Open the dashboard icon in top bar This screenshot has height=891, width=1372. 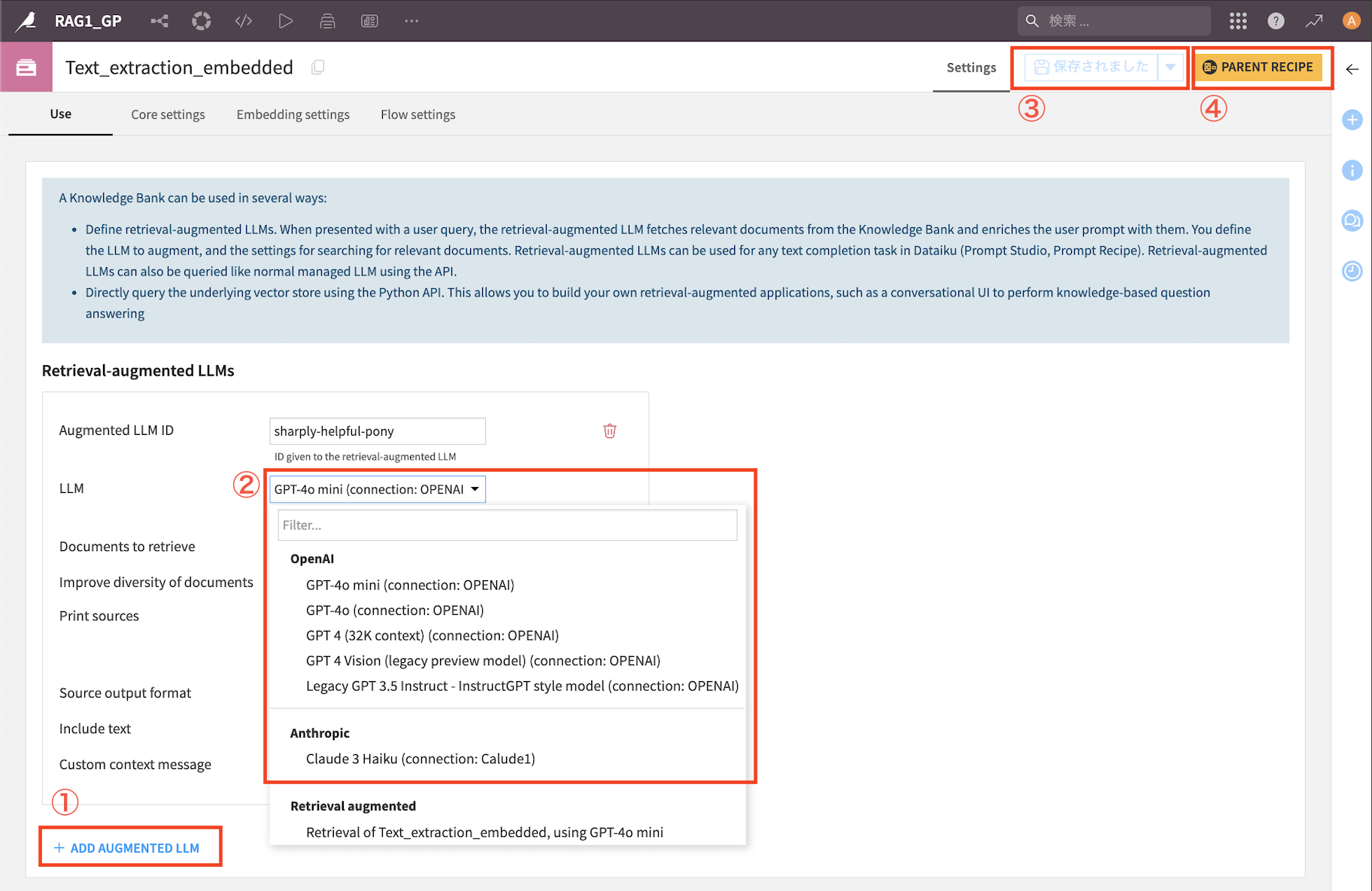coord(369,21)
